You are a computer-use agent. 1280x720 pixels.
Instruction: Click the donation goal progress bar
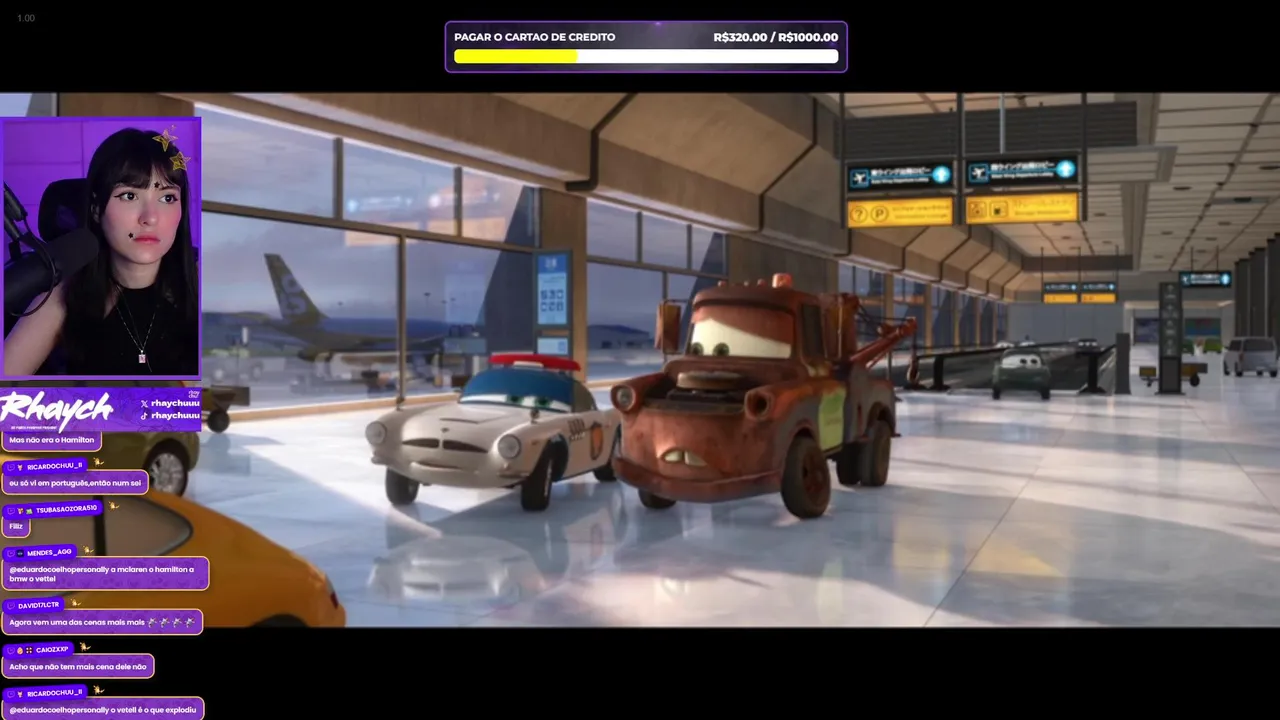click(646, 56)
